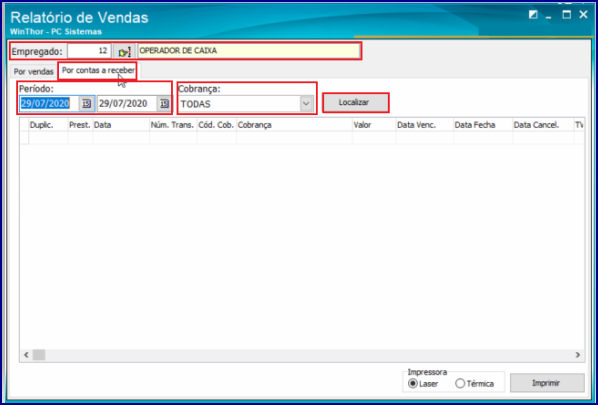Screen dimensions: 598x405
Task: Maximize the Relatório de Vendas window
Action: pos(567,15)
